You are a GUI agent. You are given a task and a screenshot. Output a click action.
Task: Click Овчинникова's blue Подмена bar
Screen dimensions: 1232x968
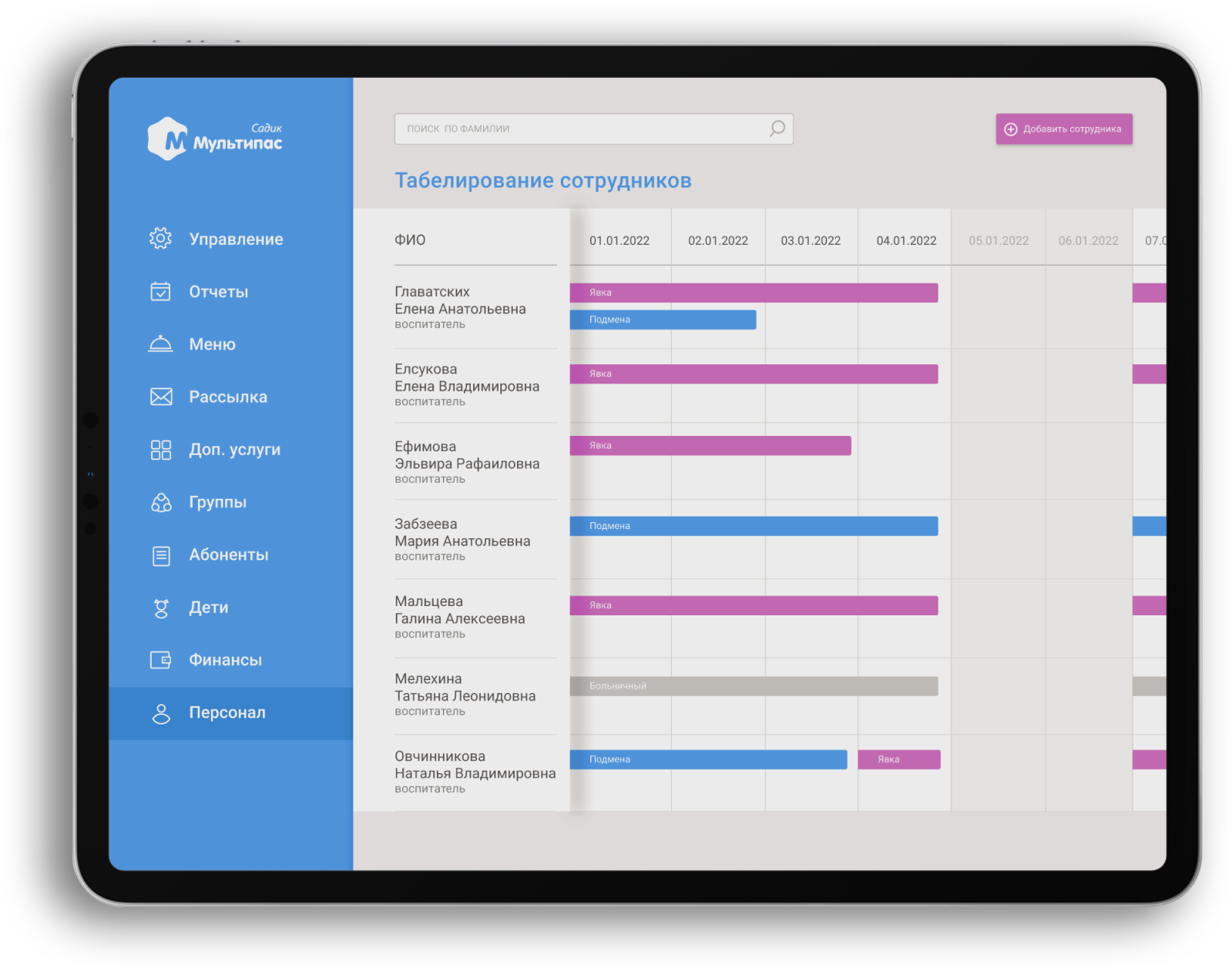pyautogui.click(x=708, y=759)
